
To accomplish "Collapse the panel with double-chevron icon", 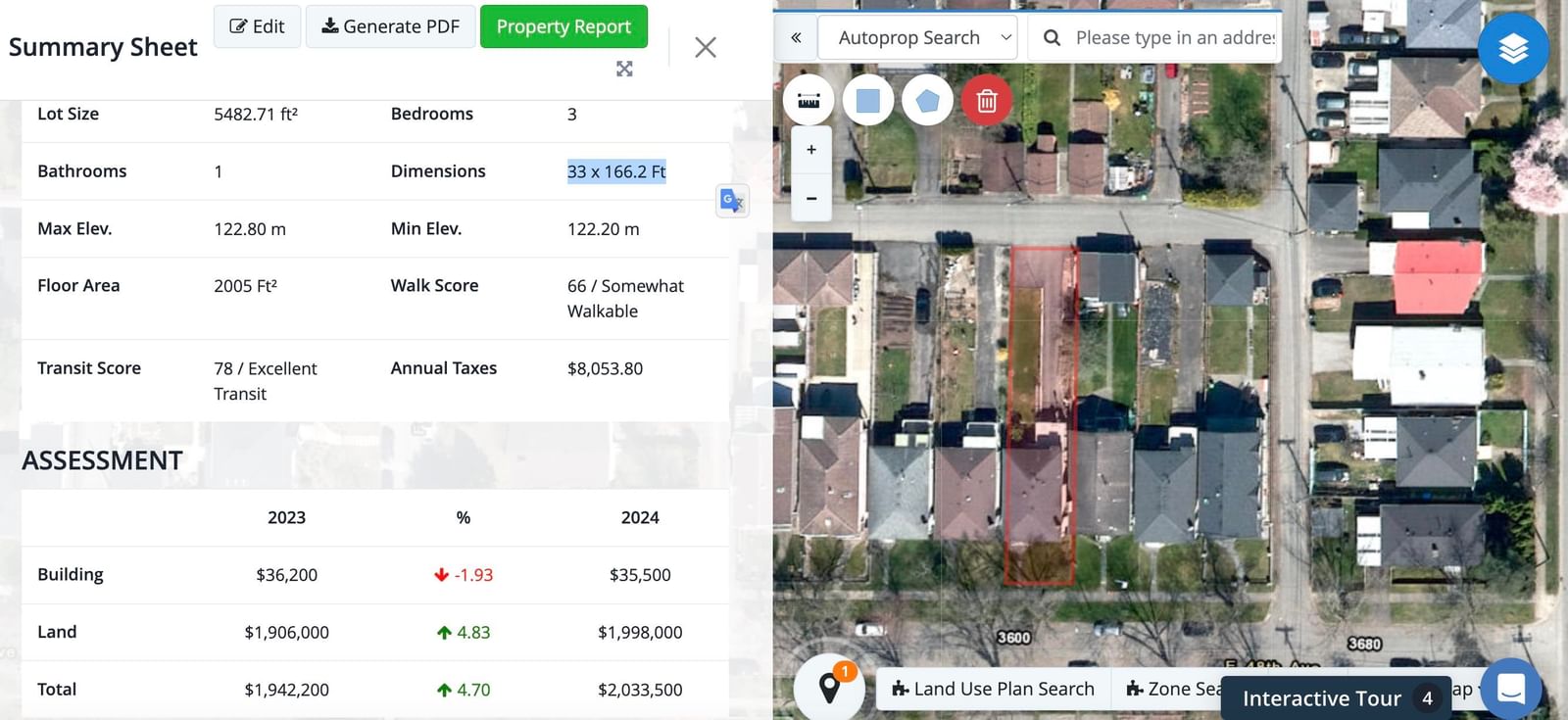I will (x=796, y=37).
